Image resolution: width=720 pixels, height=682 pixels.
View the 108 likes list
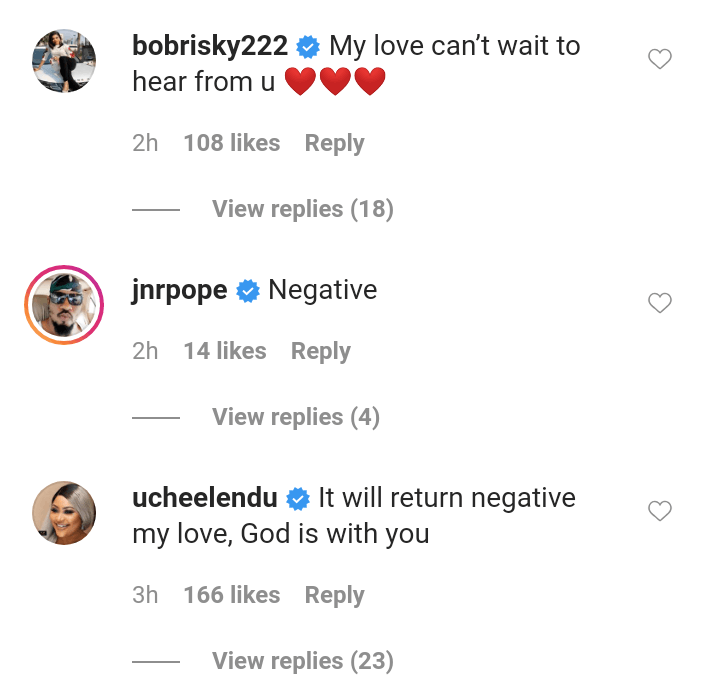point(232,143)
